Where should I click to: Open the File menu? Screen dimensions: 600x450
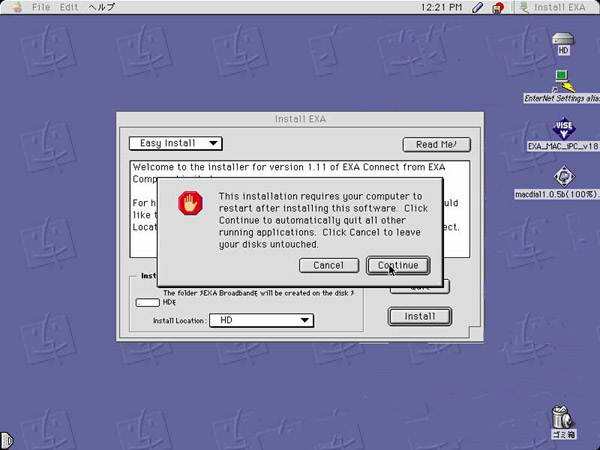(x=41, y=8)
